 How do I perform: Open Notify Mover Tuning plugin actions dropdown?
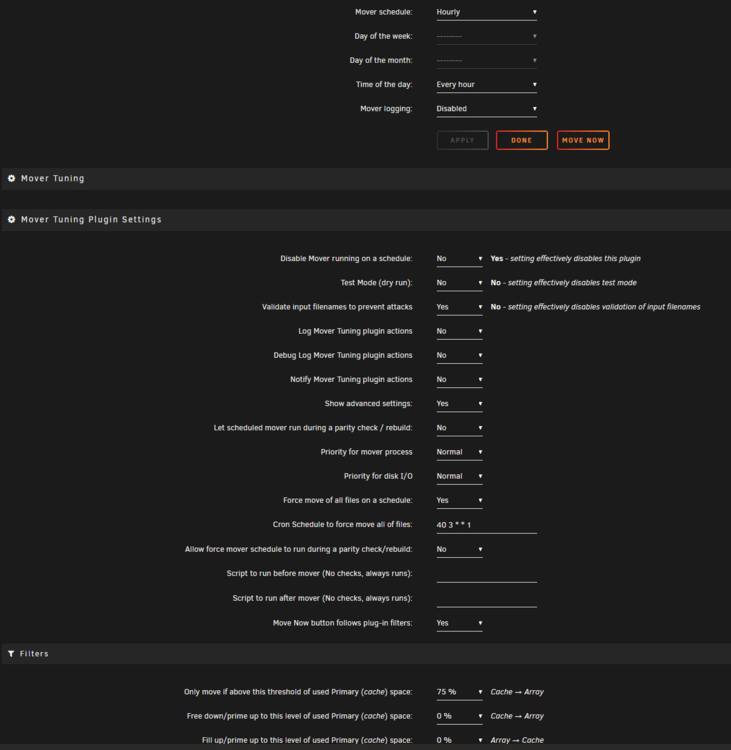[x=459, y=380]
